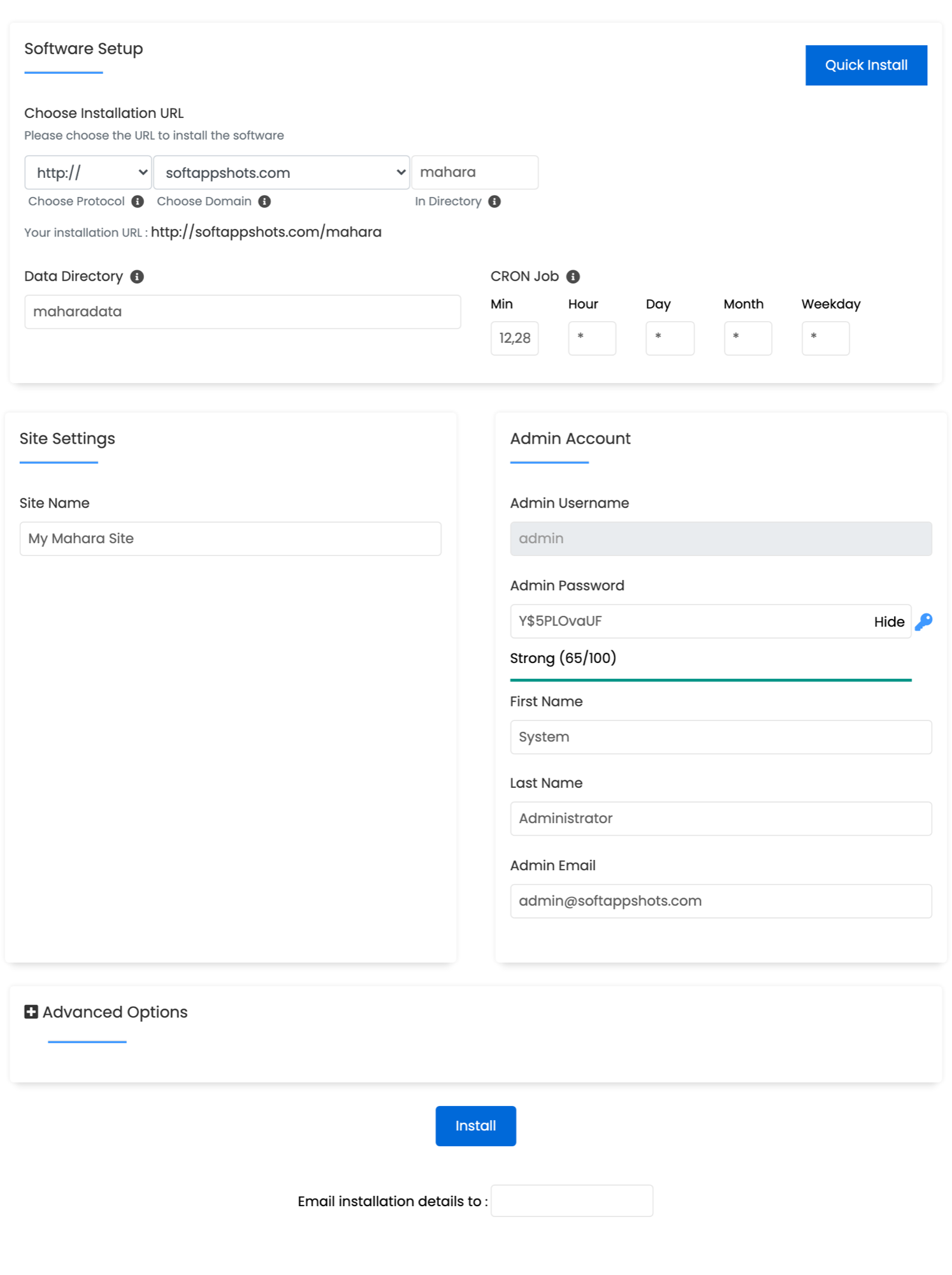Click the Site Name field
Image resolution: width=952 pixels, height=1275 pixels.
click(x=231, y=539)
